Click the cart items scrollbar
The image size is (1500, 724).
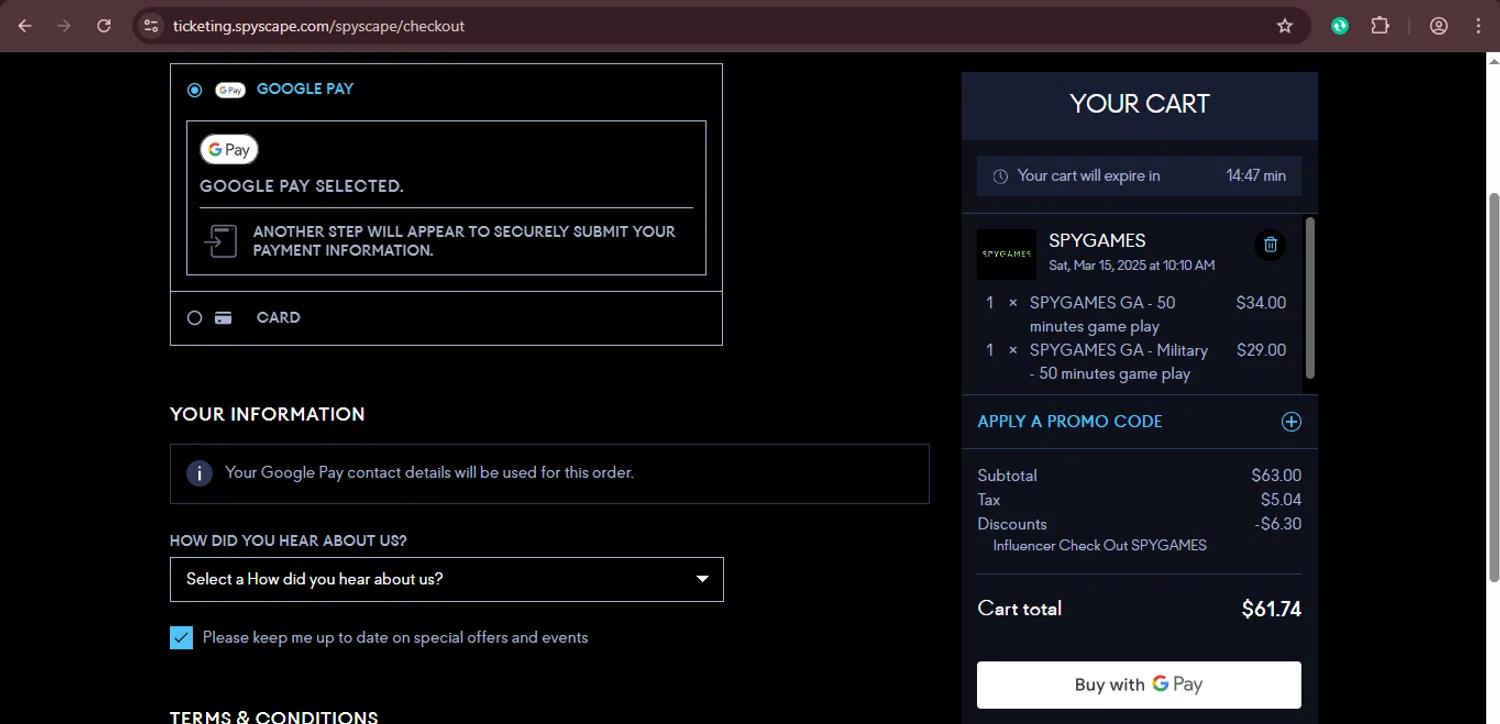1310,298
